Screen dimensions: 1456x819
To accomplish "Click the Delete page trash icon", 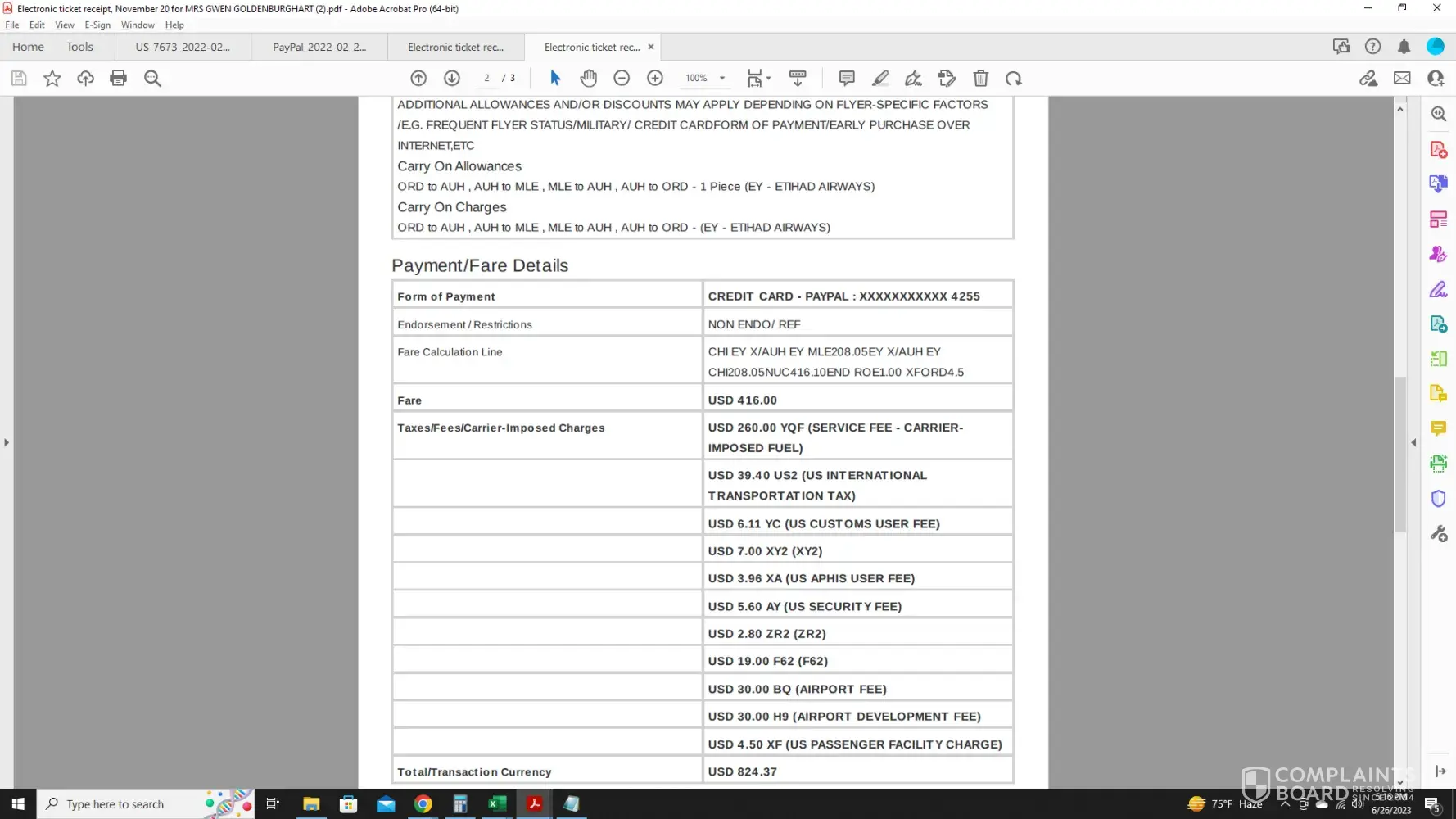I will pos(980,79).
